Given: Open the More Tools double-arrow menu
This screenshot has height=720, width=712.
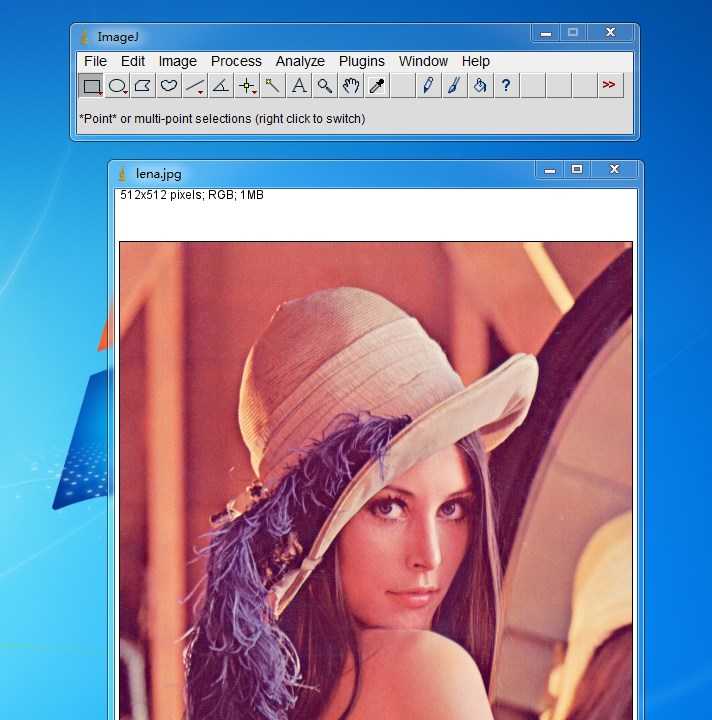Looking at the screenshot, I should pos(610,85).
